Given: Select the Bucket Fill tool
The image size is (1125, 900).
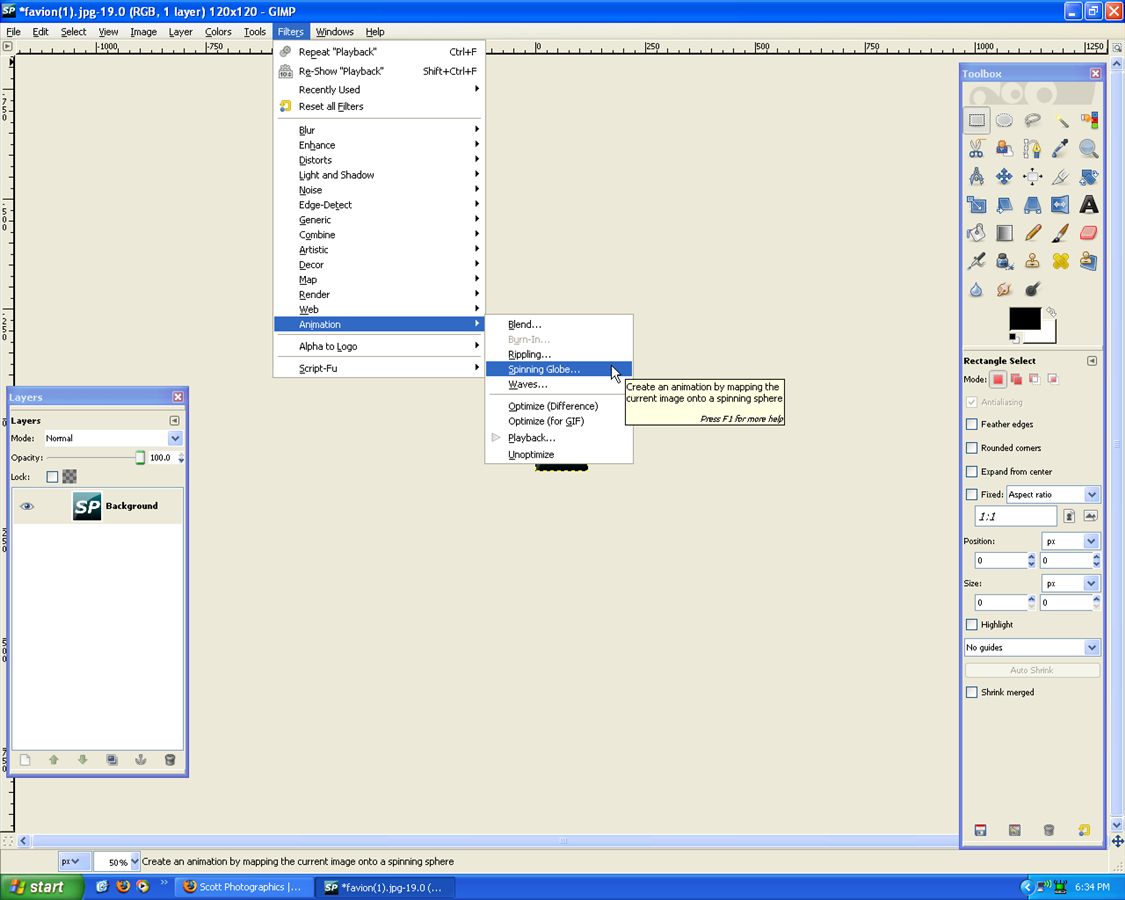Looking at the screenshot, I should pos(976,233).
